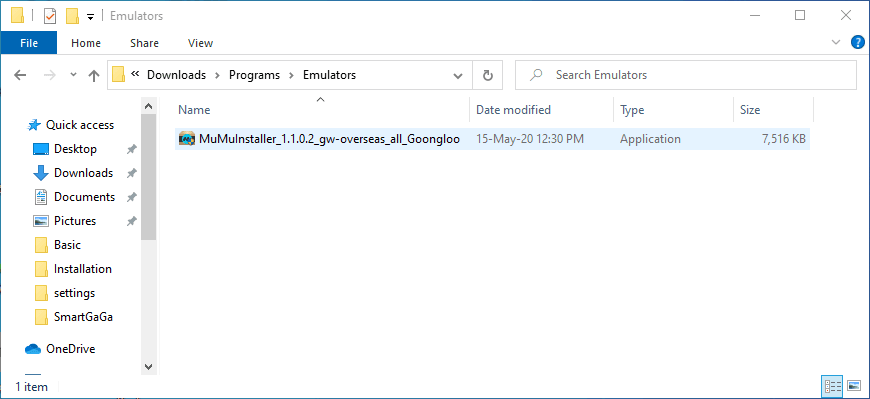
Task: Click the navigation pane scrollbar thumb
Action: pos(148,177)
